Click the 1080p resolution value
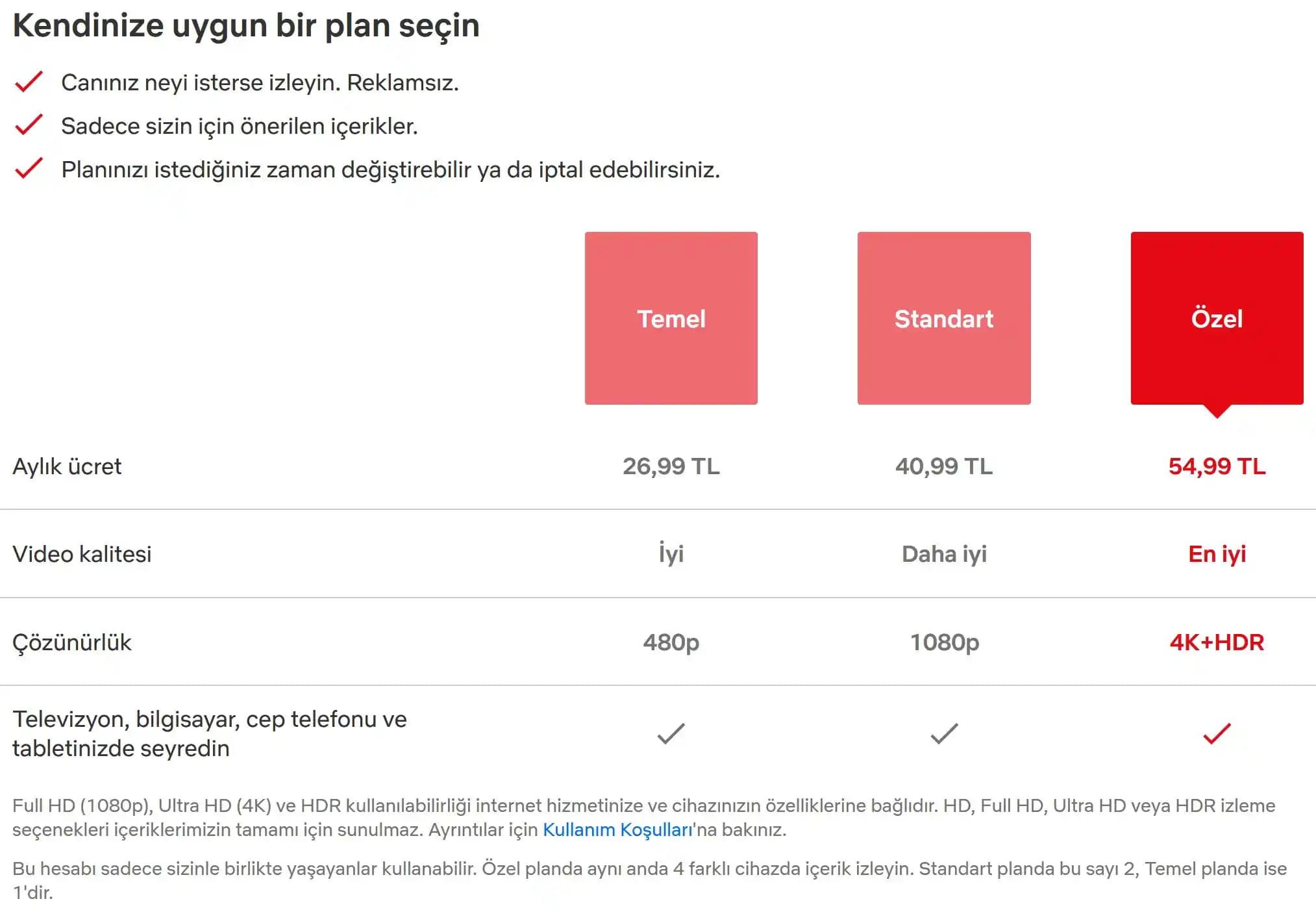This screenshot has height=912, width=1316. [944, 643]
